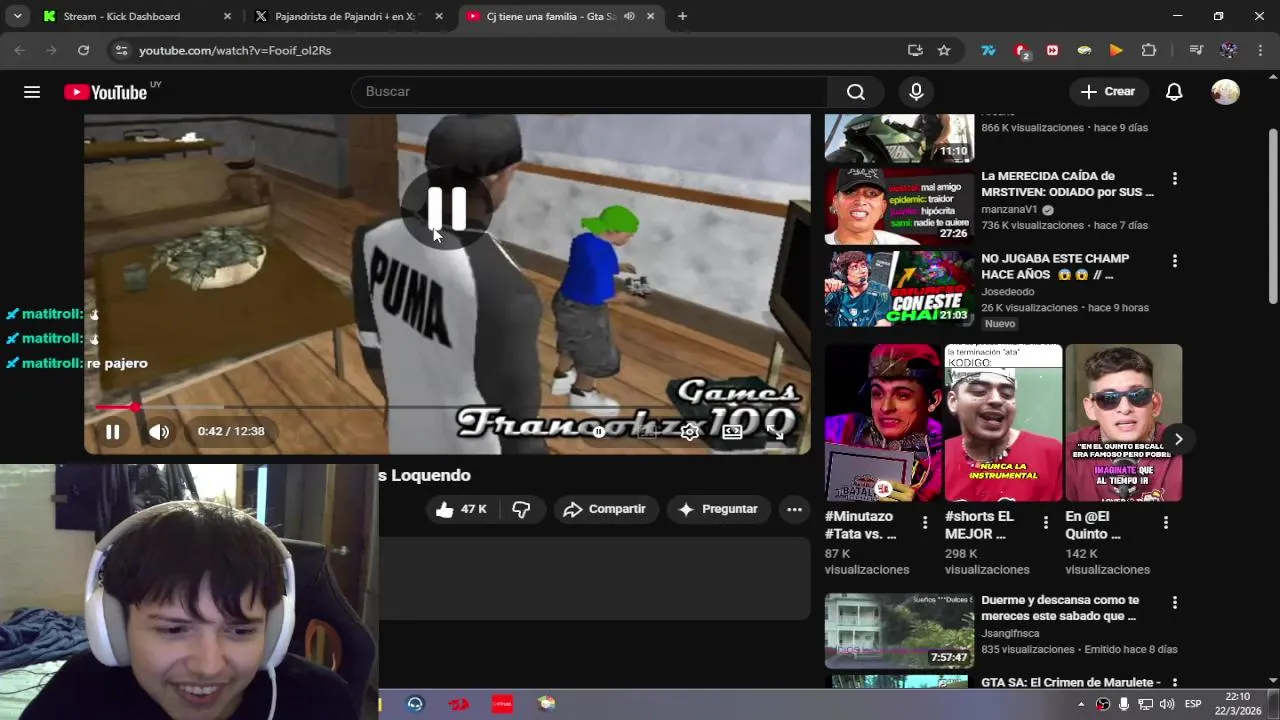This screenshot has height=720, width=1280.
Task: Play the Minutazo Tata vs. short
Action: (883, 423)
